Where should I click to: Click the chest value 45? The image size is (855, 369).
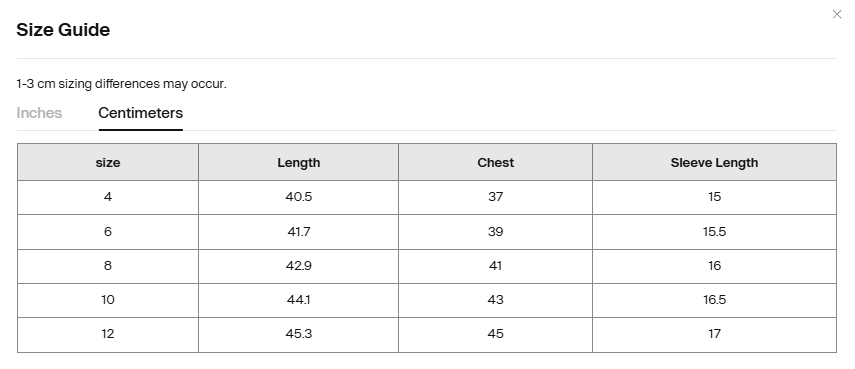click(x=496, y=334)
